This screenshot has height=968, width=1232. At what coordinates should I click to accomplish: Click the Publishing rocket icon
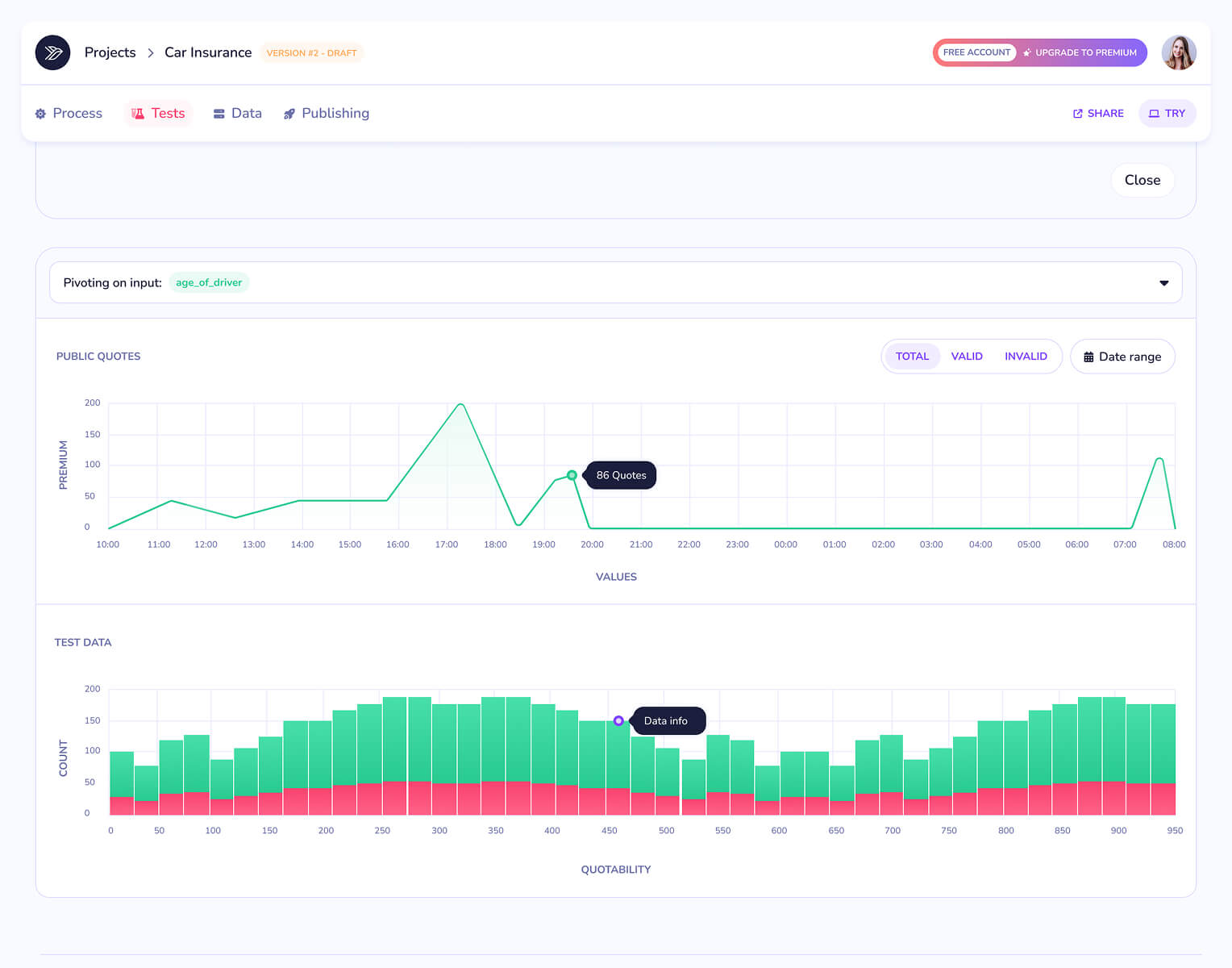pyautogui.click(x=289, y=114)
